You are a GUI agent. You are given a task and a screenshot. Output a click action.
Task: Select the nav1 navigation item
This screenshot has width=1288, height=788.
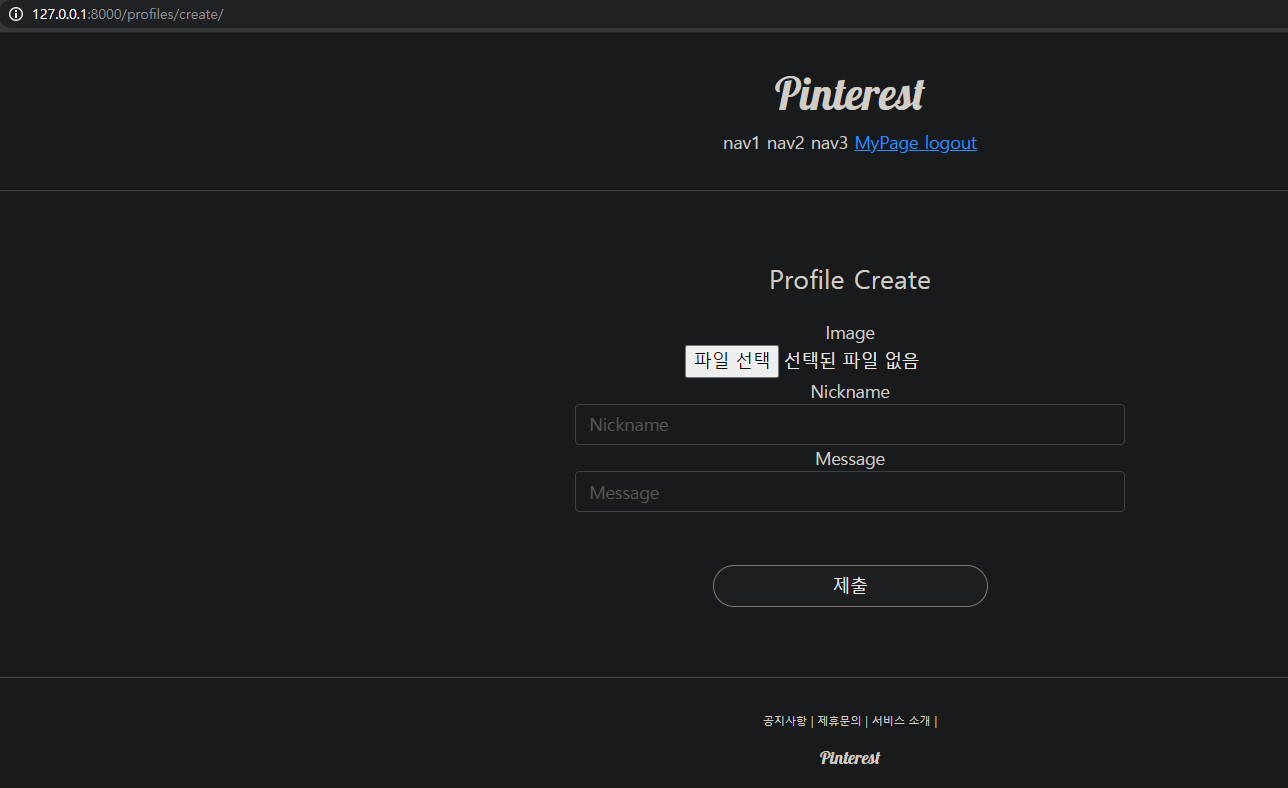click(741, 143)
